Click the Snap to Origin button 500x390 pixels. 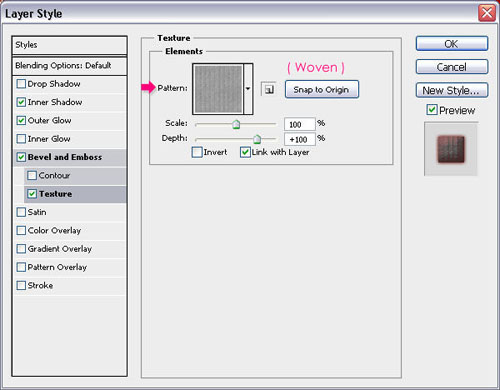tap(322, 89)
